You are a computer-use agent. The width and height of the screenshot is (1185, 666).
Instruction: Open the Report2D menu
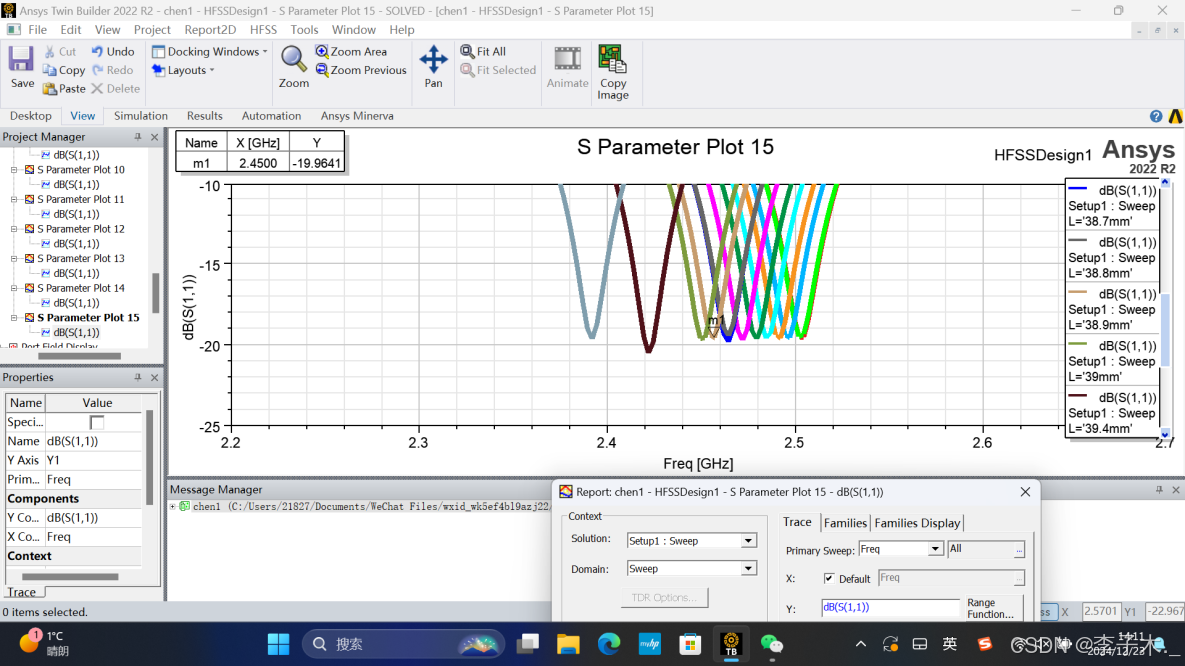pos(210,29)
